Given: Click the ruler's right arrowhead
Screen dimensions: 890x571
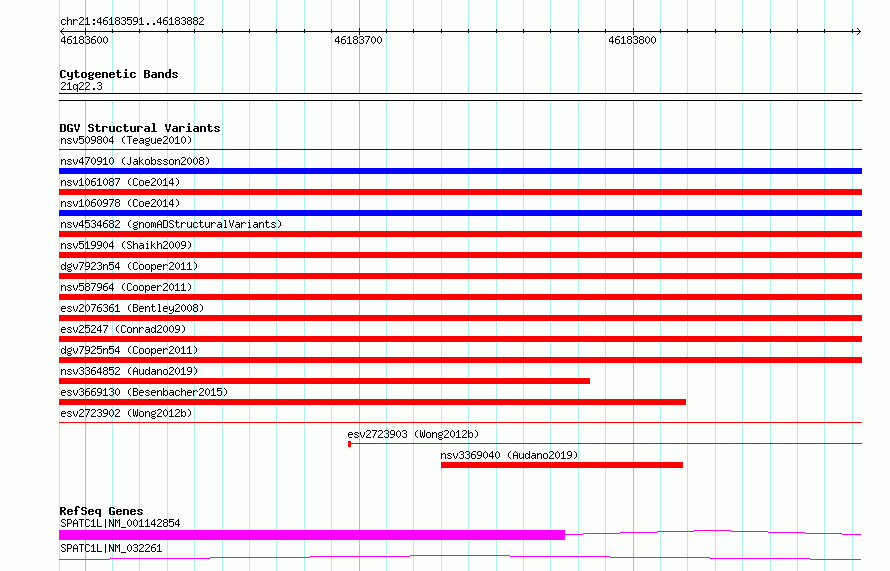Looking at the screenshot, I should [858, 31].
